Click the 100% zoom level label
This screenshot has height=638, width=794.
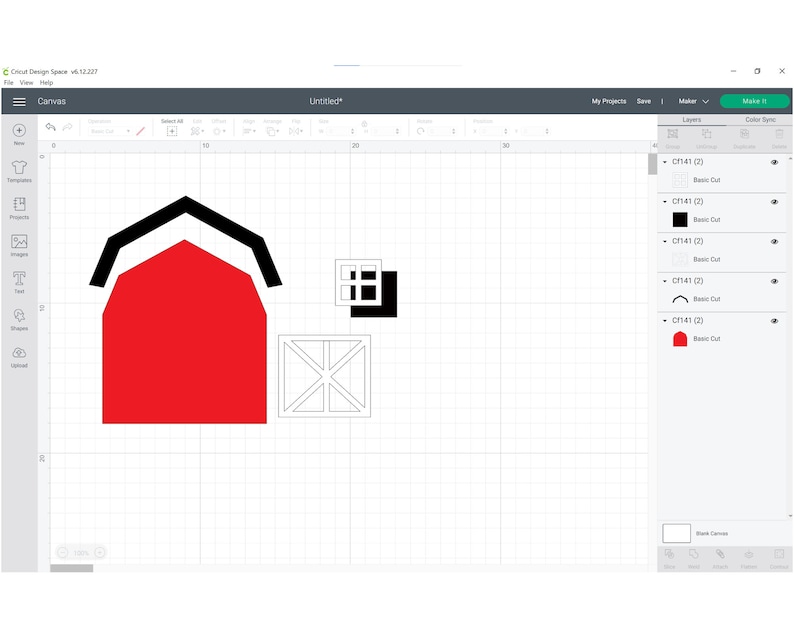tap(81, 553)
